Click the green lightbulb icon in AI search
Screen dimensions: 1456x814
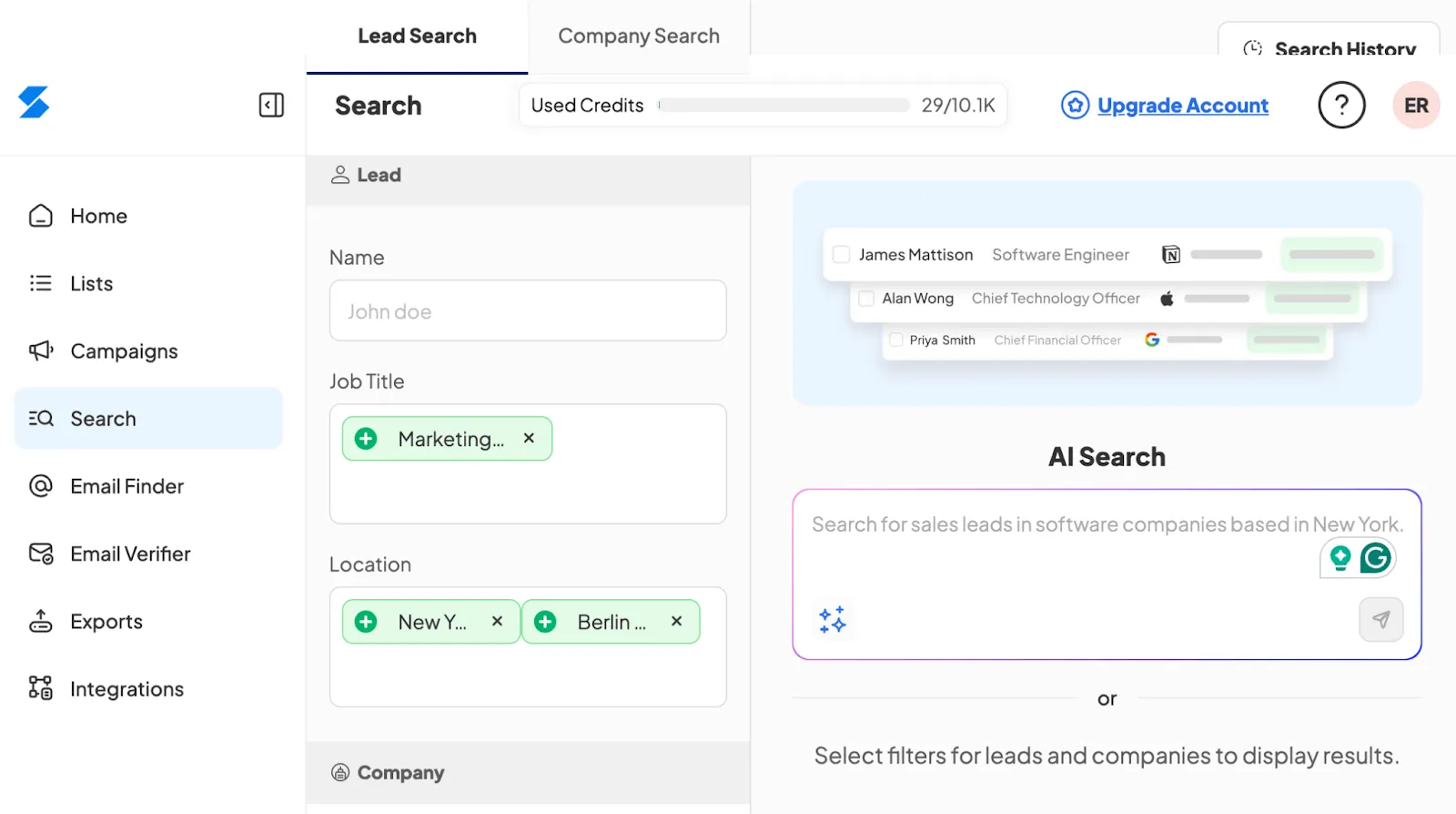tap(1340, 557)
